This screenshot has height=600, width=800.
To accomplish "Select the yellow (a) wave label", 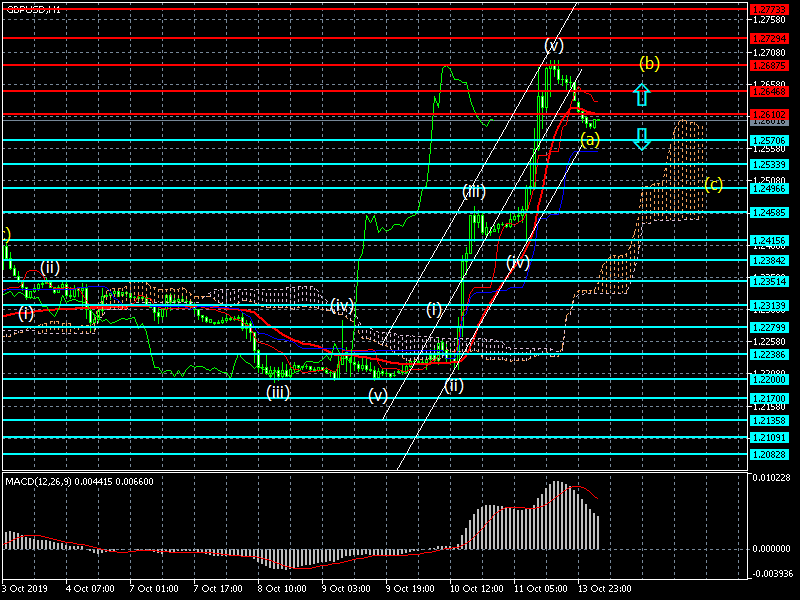I will [590, 139].
